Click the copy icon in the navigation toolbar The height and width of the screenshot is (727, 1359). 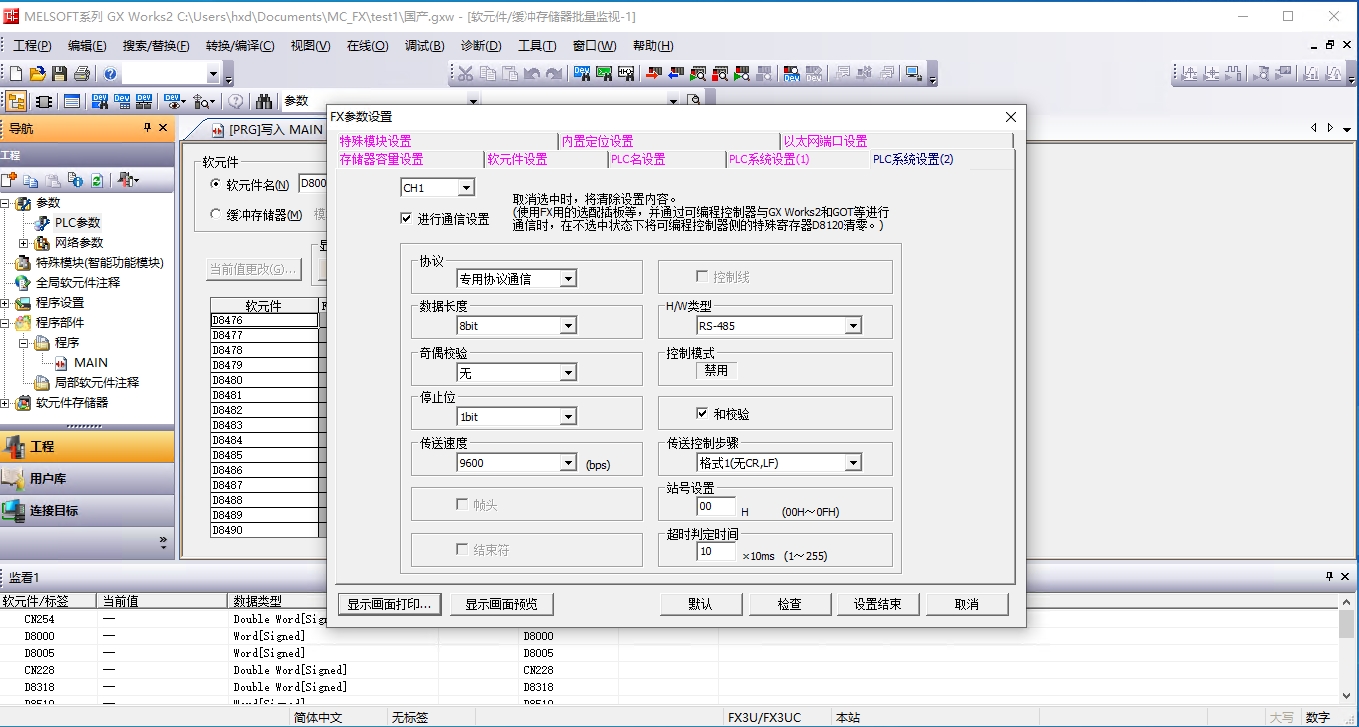pyautogui.click(x=31, y=180)
